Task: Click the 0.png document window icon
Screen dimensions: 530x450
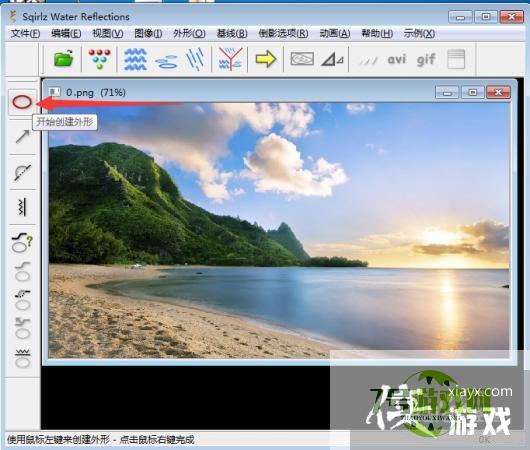Action: [54, 92]
